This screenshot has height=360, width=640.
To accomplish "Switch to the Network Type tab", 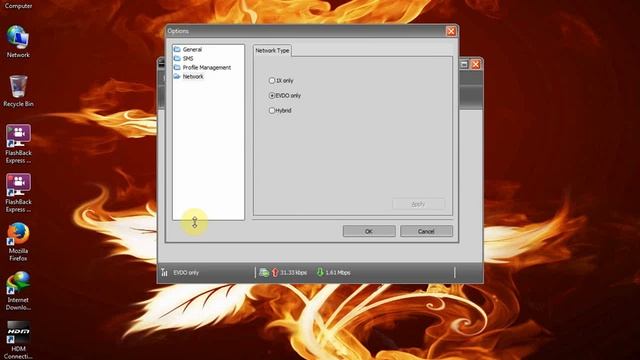I will point(272,50).
